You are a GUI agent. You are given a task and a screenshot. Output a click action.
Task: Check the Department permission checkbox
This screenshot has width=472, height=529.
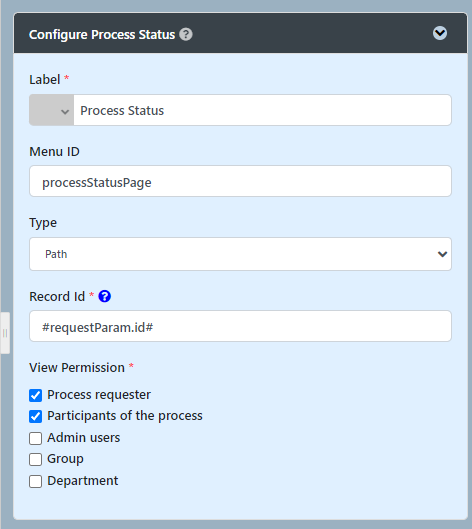[35, 481]
